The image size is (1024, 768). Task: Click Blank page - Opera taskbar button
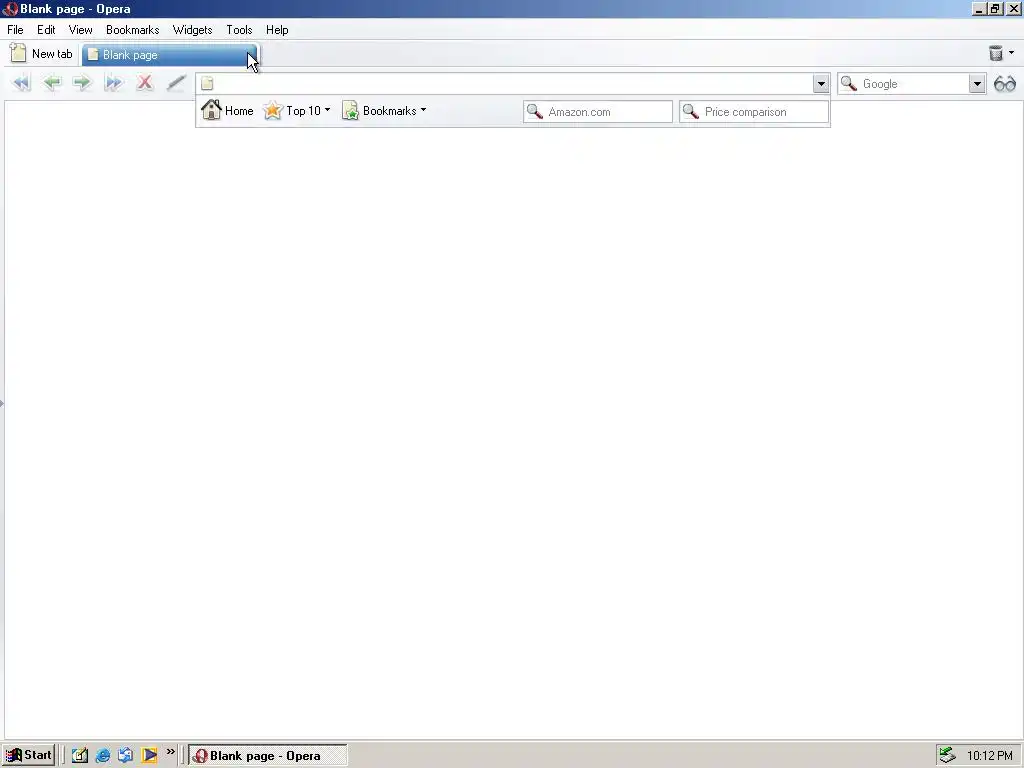coord(268,756)
